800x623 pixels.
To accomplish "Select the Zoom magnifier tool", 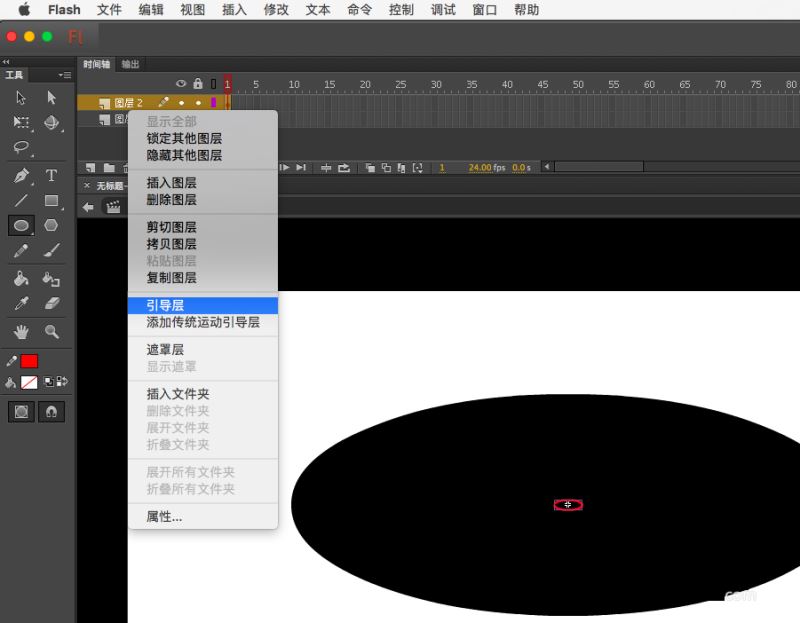I will point(51,332).
